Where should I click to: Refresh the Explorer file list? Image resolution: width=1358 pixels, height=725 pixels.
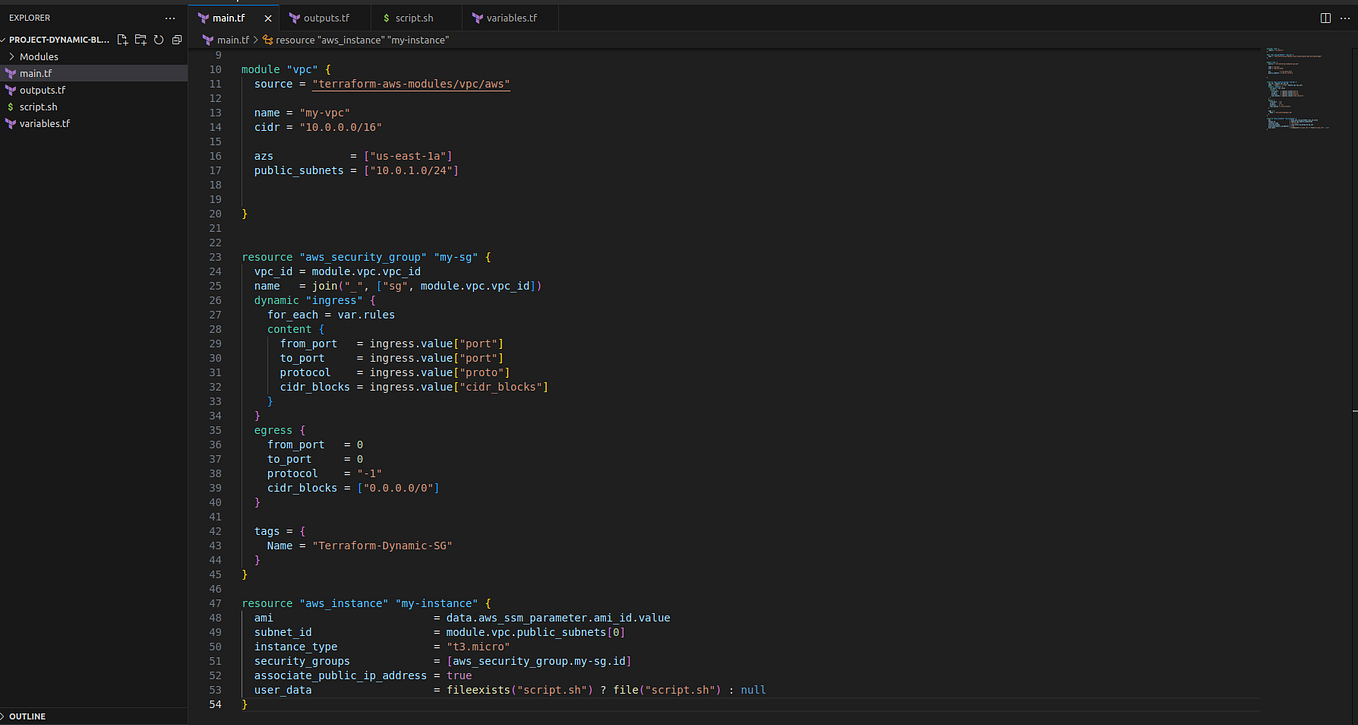158,40
